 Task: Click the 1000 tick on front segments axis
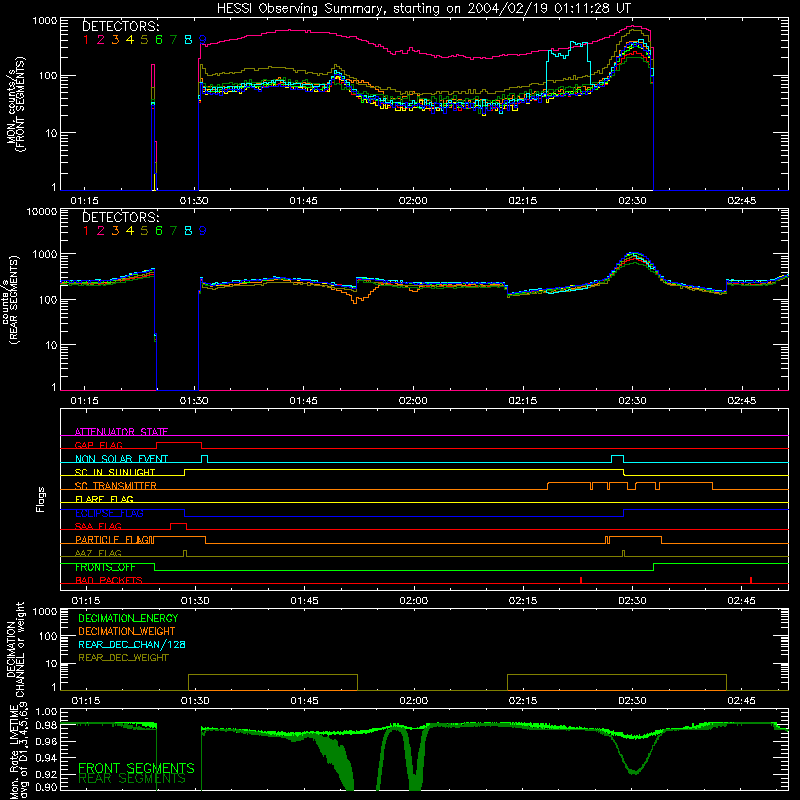pos(45,21)
